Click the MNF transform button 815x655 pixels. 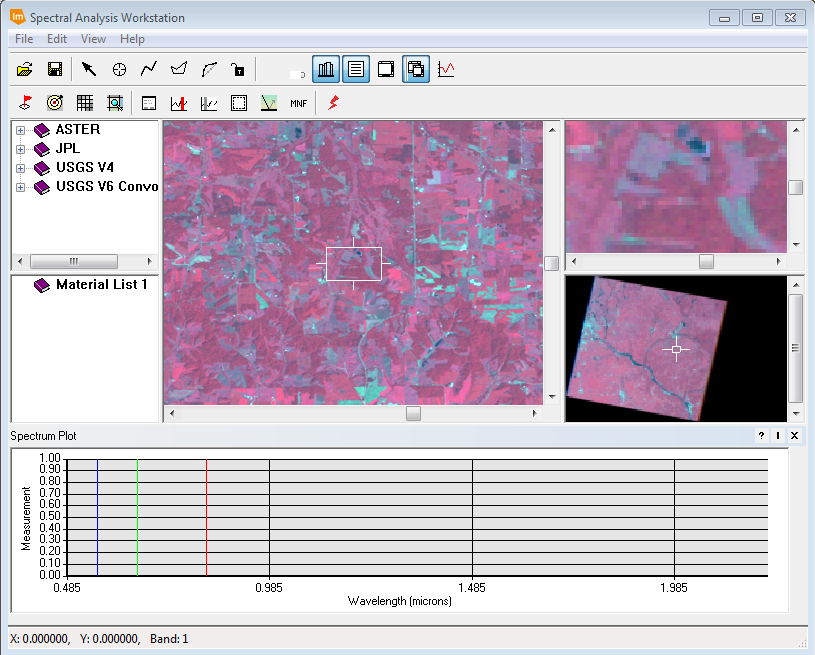point(298,103)
